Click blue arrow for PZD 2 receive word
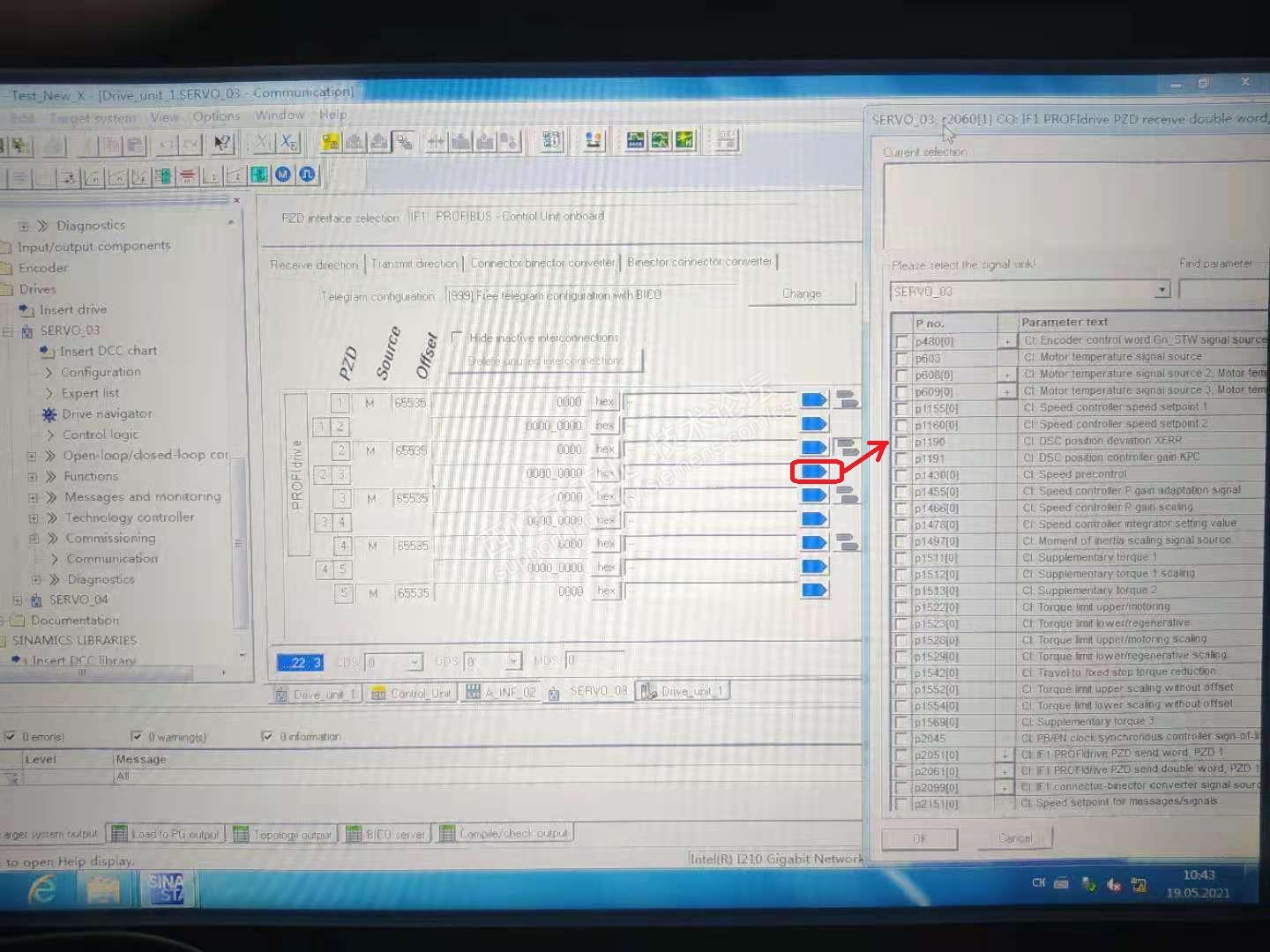 [814, 448]
